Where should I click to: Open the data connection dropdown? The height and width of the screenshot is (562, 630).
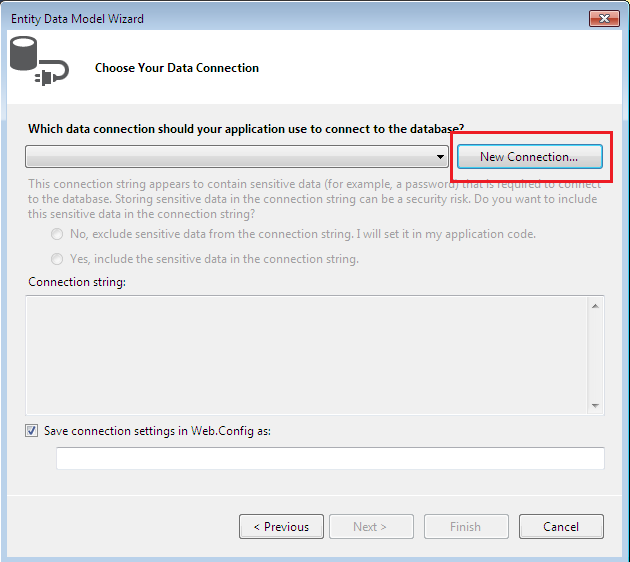tap(237, 157)
